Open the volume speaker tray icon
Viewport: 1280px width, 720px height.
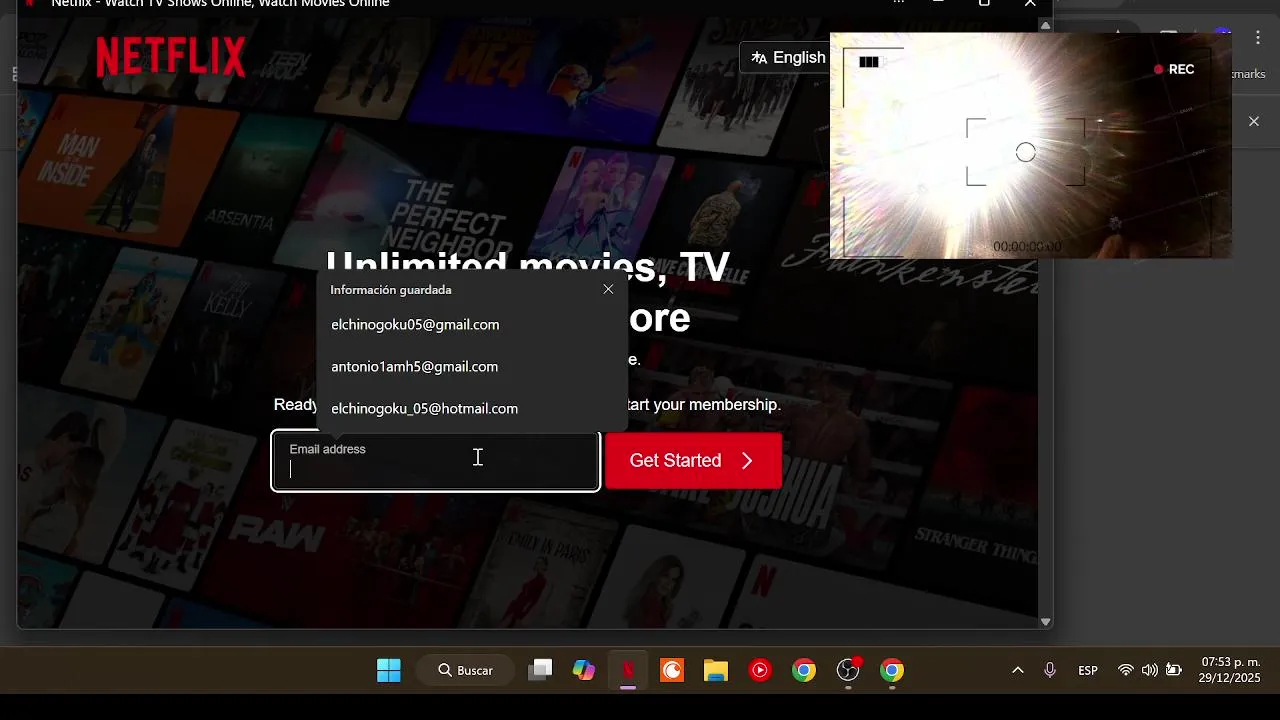[1150, 670]
